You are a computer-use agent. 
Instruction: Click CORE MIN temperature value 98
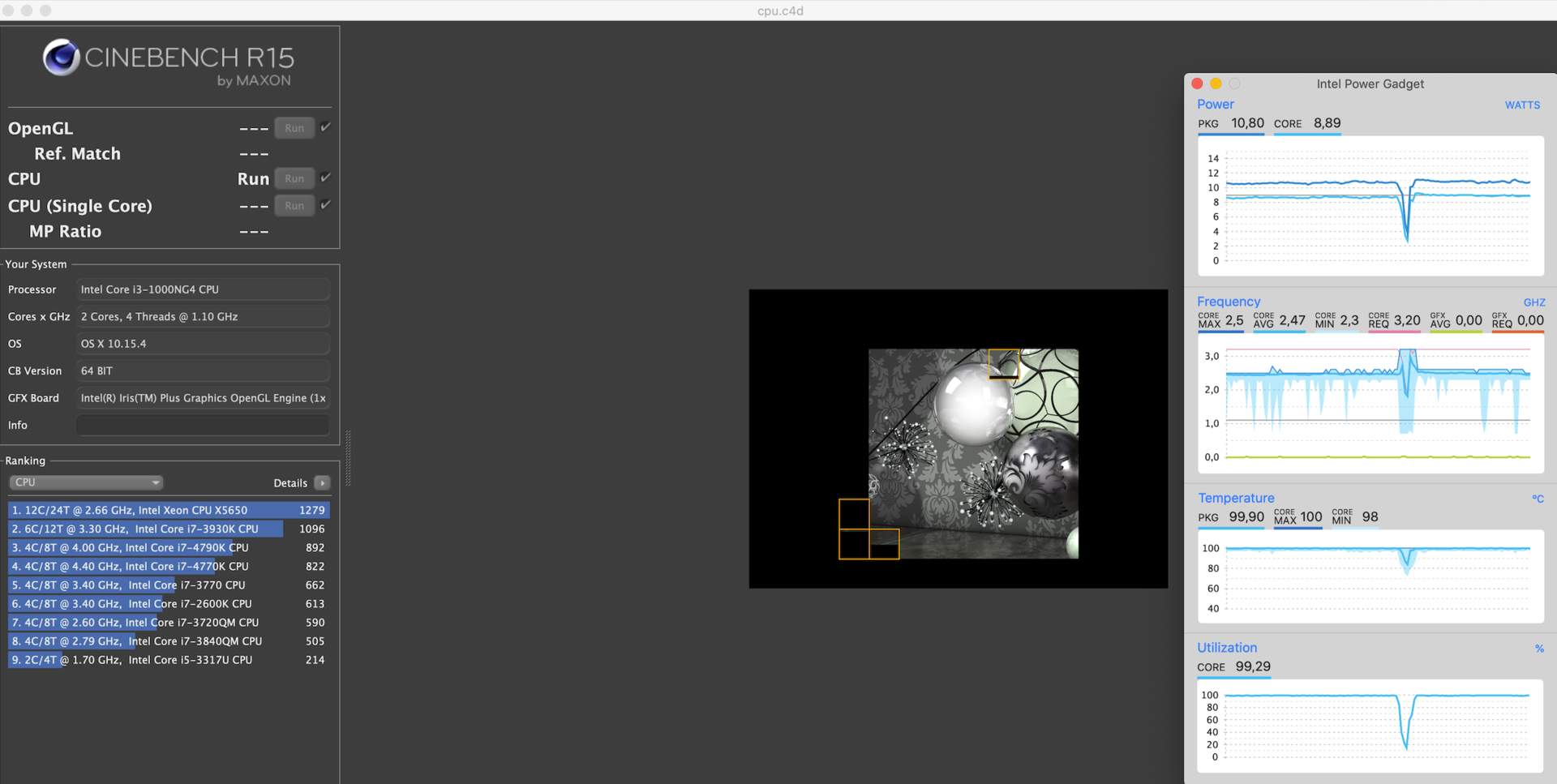click(x=1370, y=517)
